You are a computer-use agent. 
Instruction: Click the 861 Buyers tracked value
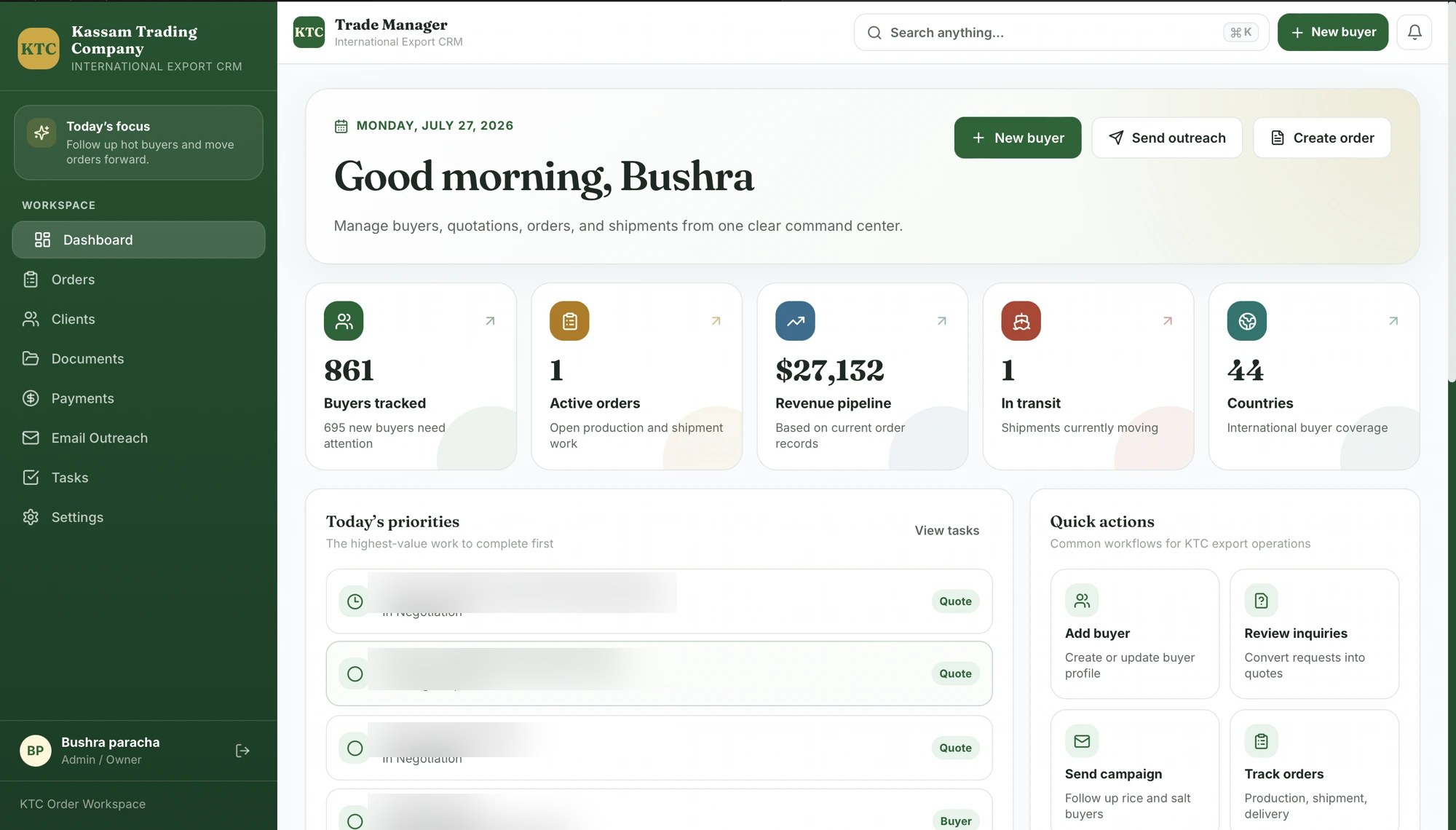pyautogui.click(x=349, y=371)
